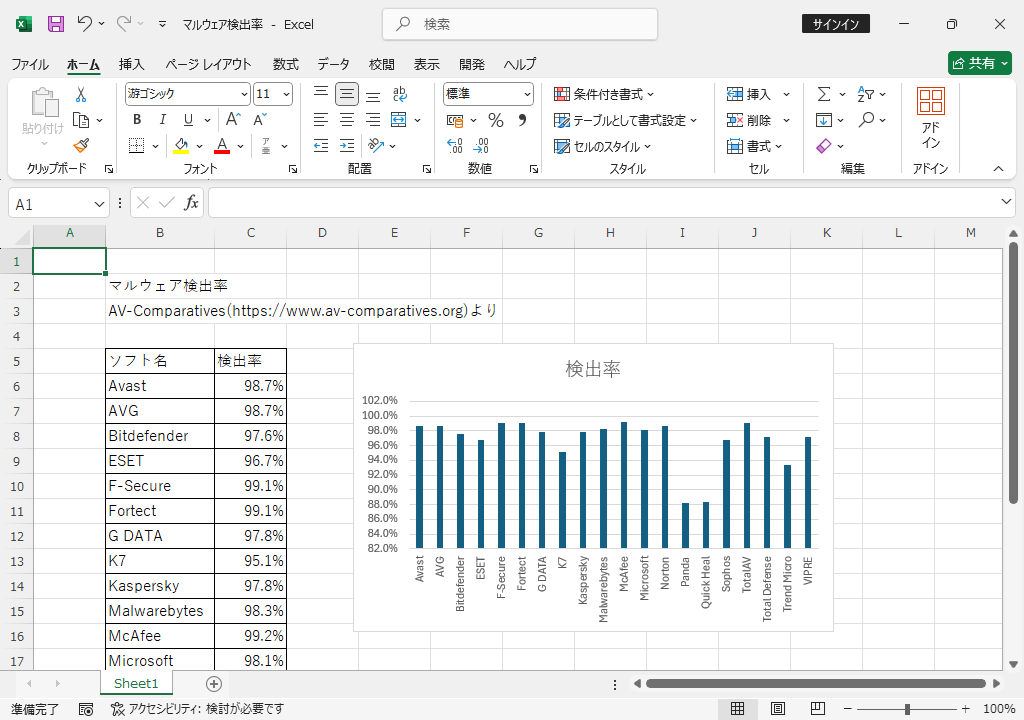Open the accessibility check status

[x=197, y=709]
